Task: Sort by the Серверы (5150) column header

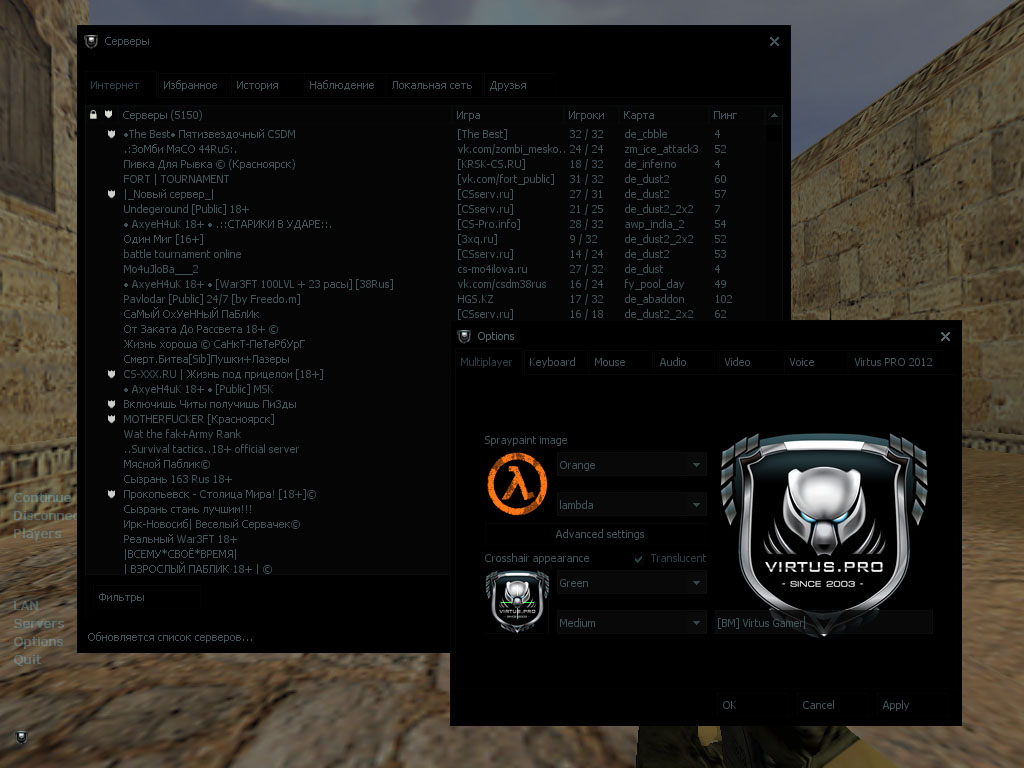Action: tap(283, 115)
